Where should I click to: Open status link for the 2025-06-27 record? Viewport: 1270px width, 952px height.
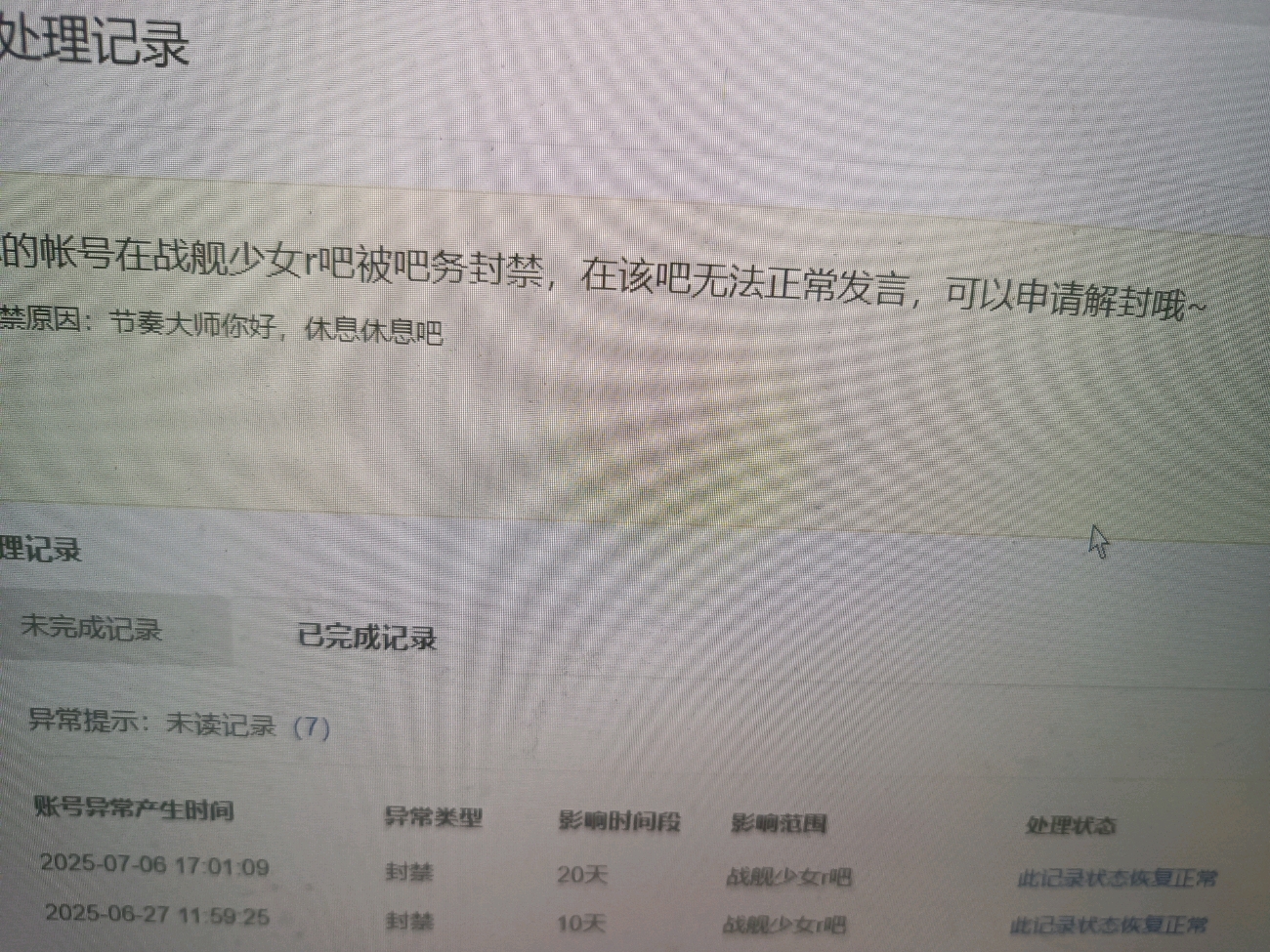pos(1109,925)
